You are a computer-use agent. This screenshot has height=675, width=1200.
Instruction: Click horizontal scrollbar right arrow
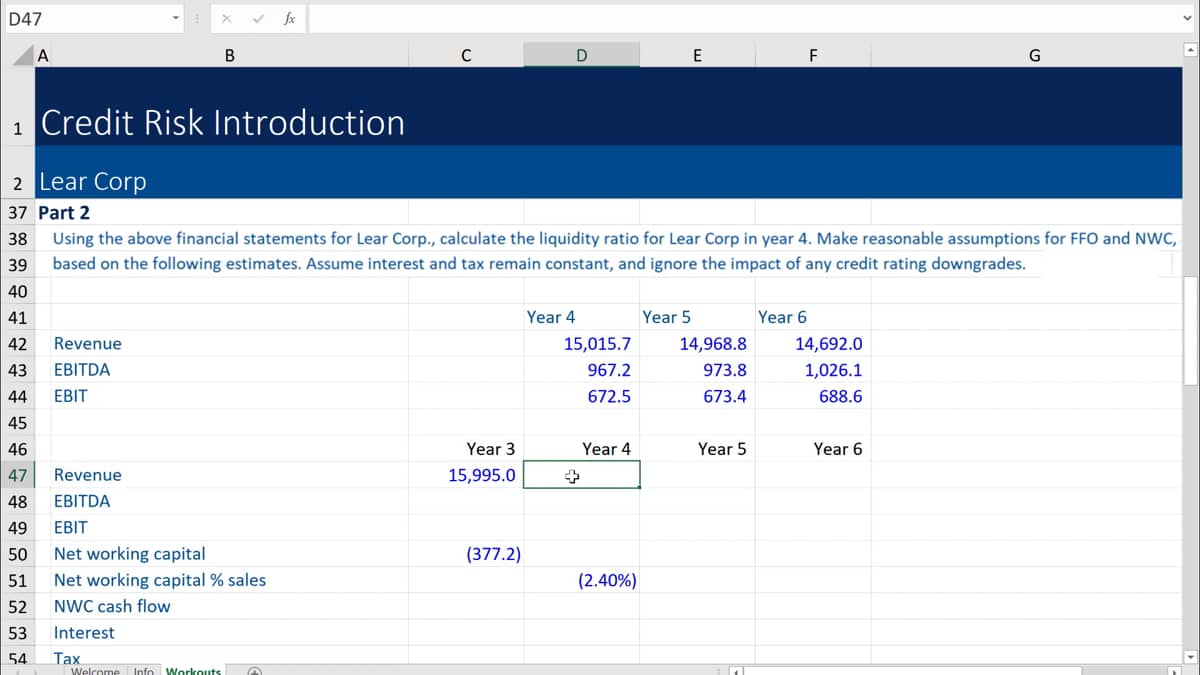pos(1176,670)
